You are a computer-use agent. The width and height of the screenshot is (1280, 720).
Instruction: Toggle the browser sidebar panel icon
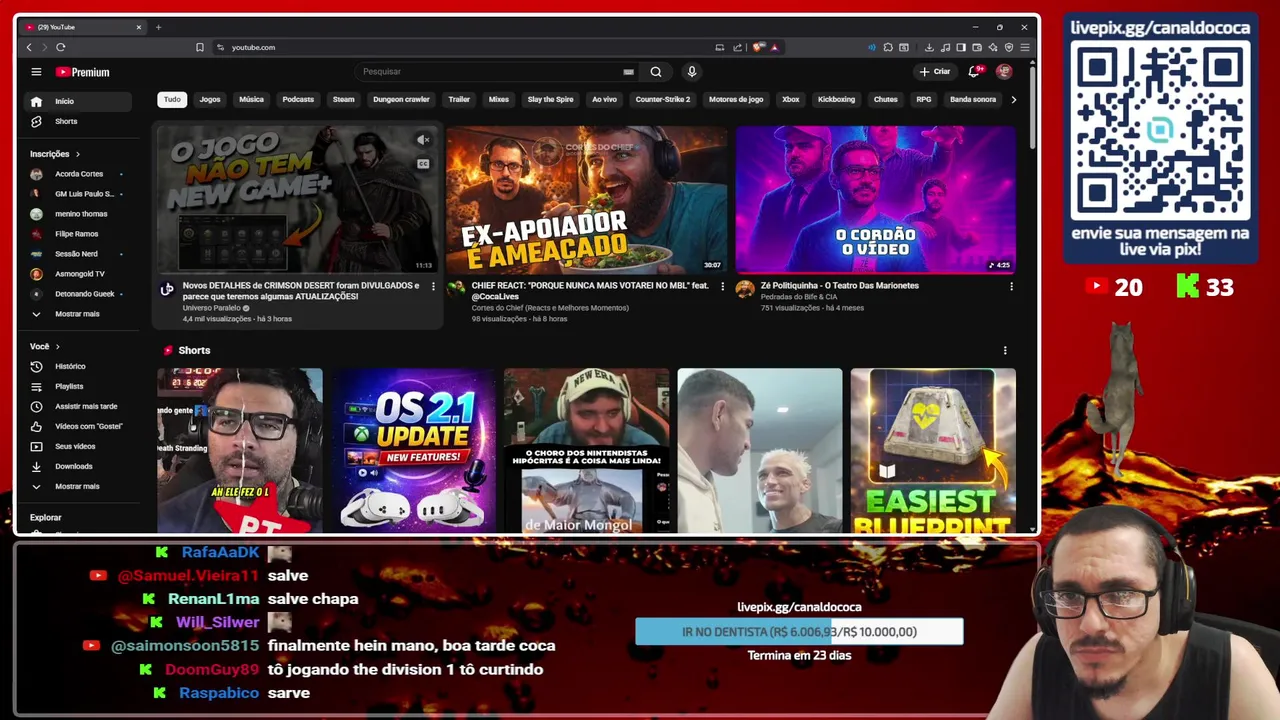pyautogui.click(x=961, y=47)
